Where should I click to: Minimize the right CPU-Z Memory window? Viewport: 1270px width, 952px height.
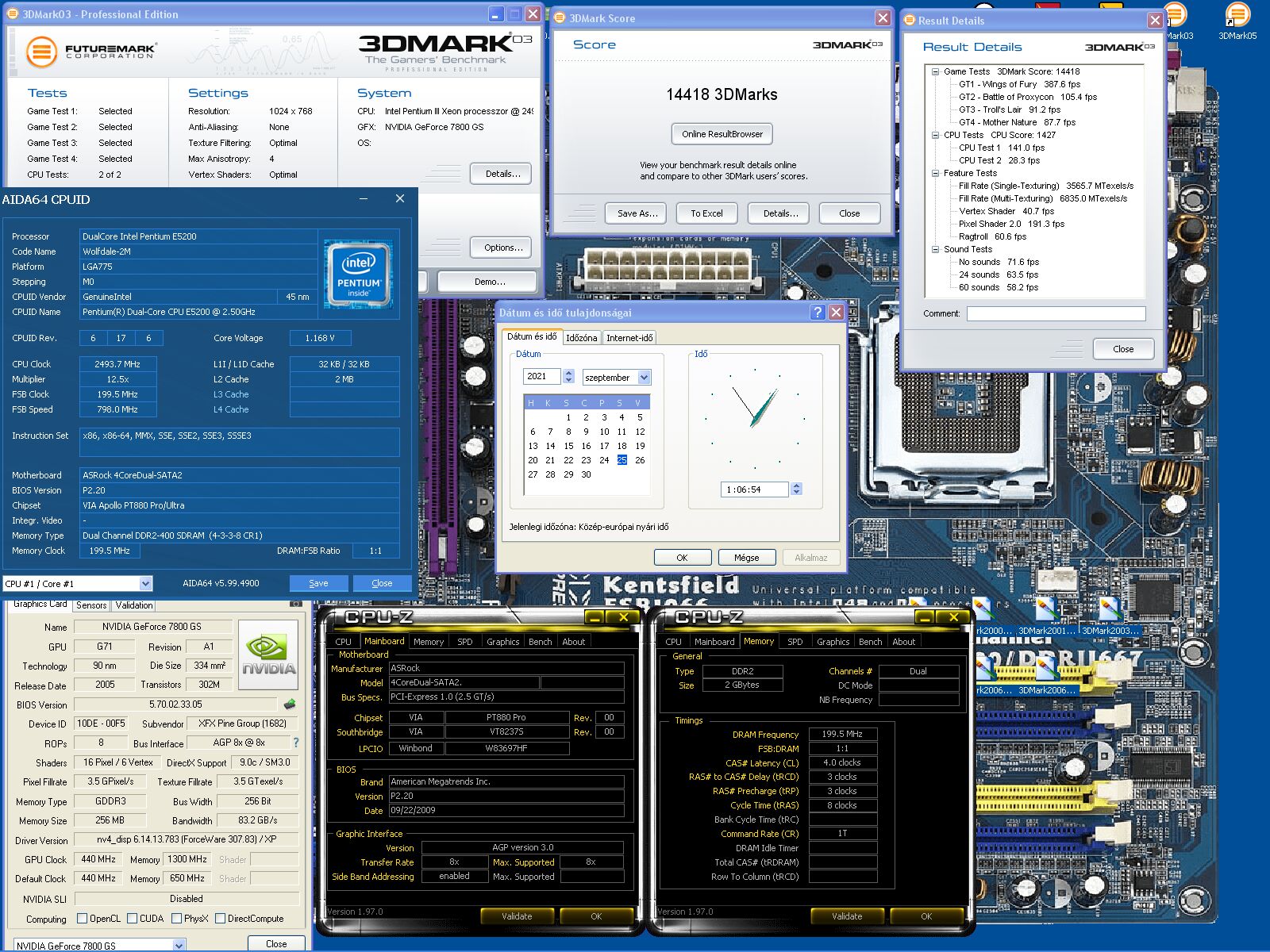pyautogui.click(x=926, y=617)
